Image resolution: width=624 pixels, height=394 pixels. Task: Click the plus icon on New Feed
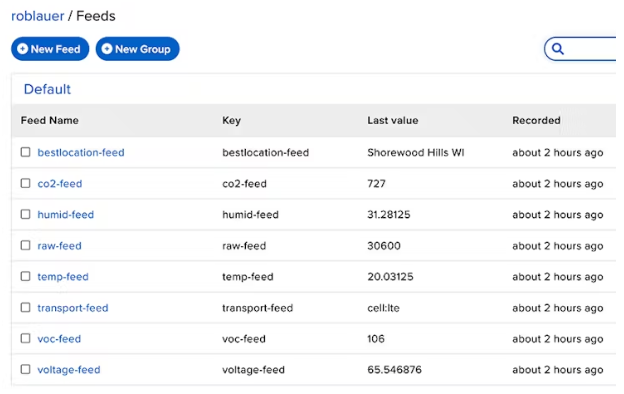(23, 49)
